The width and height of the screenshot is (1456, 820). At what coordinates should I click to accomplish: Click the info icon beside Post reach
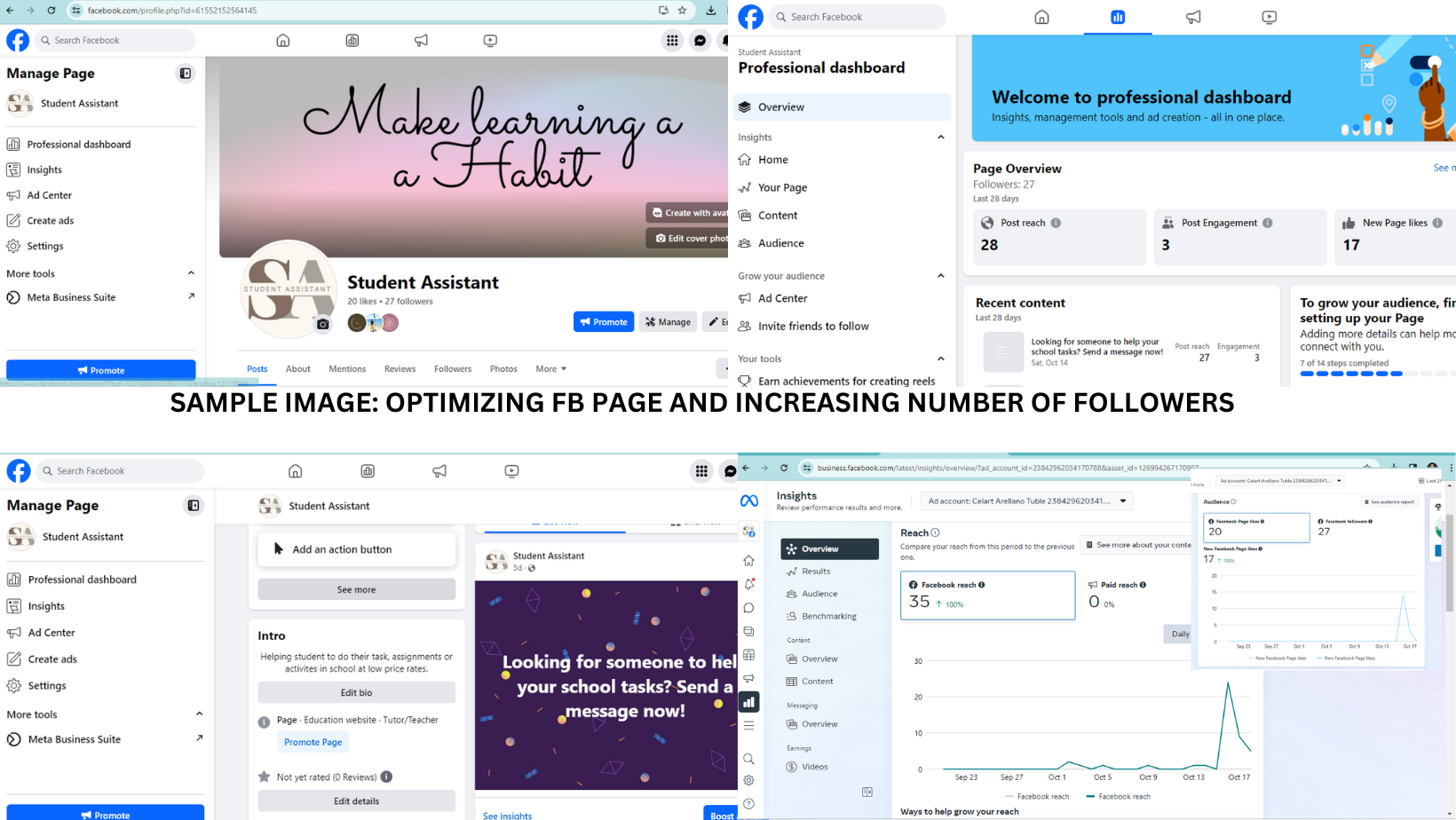tap(1056, 223)
